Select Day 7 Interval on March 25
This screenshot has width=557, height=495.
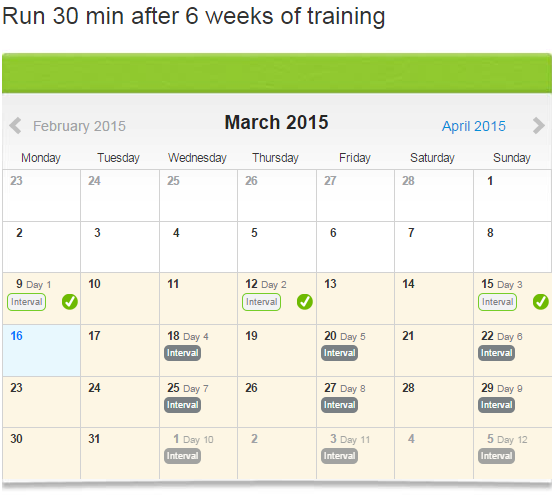point(183,405)
